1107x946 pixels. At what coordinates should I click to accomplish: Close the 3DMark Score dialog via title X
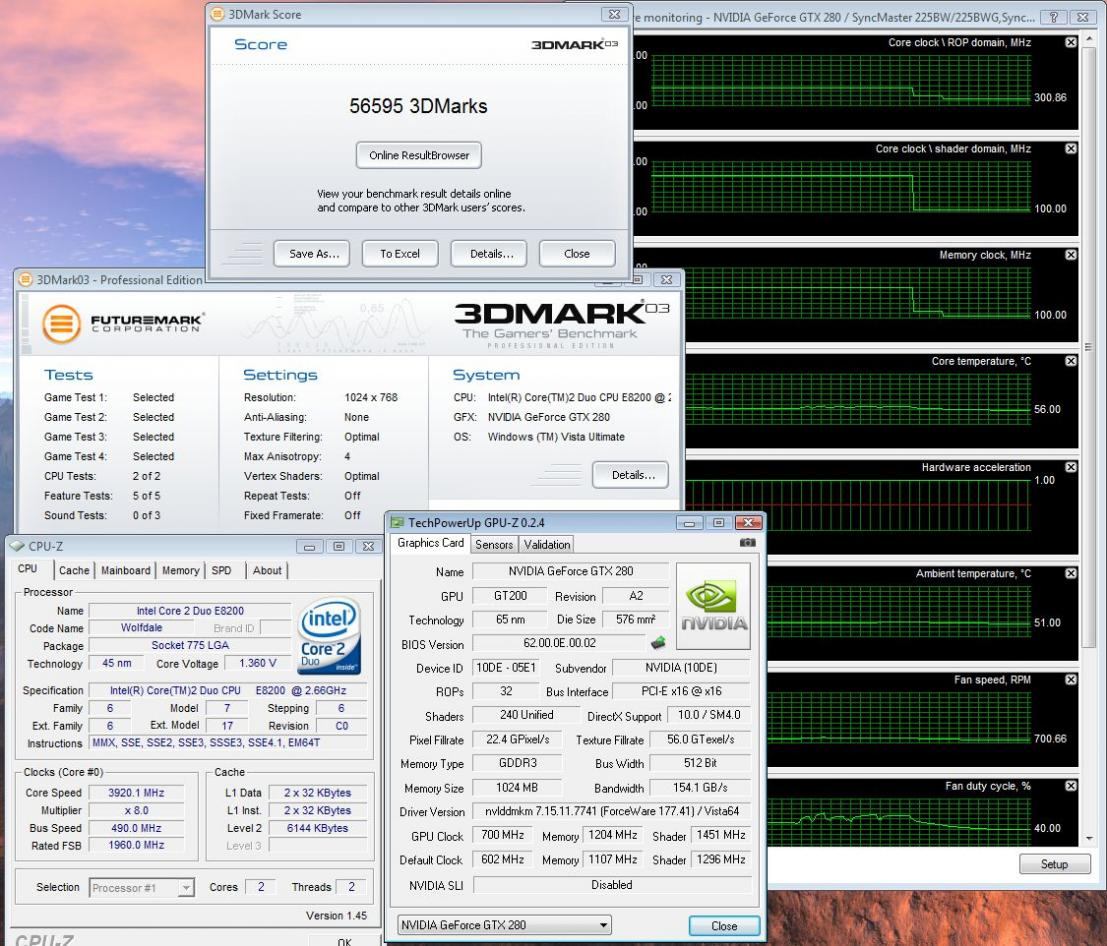click(614, 14)
